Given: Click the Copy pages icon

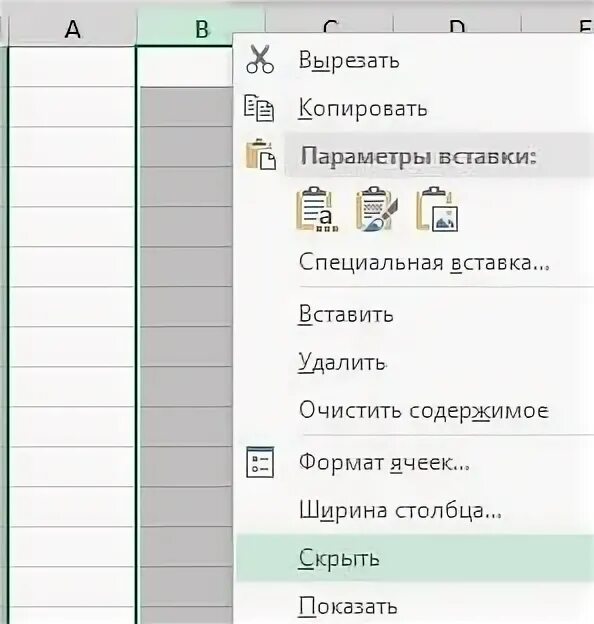Looking at the screenshot, I should point(259,107).
